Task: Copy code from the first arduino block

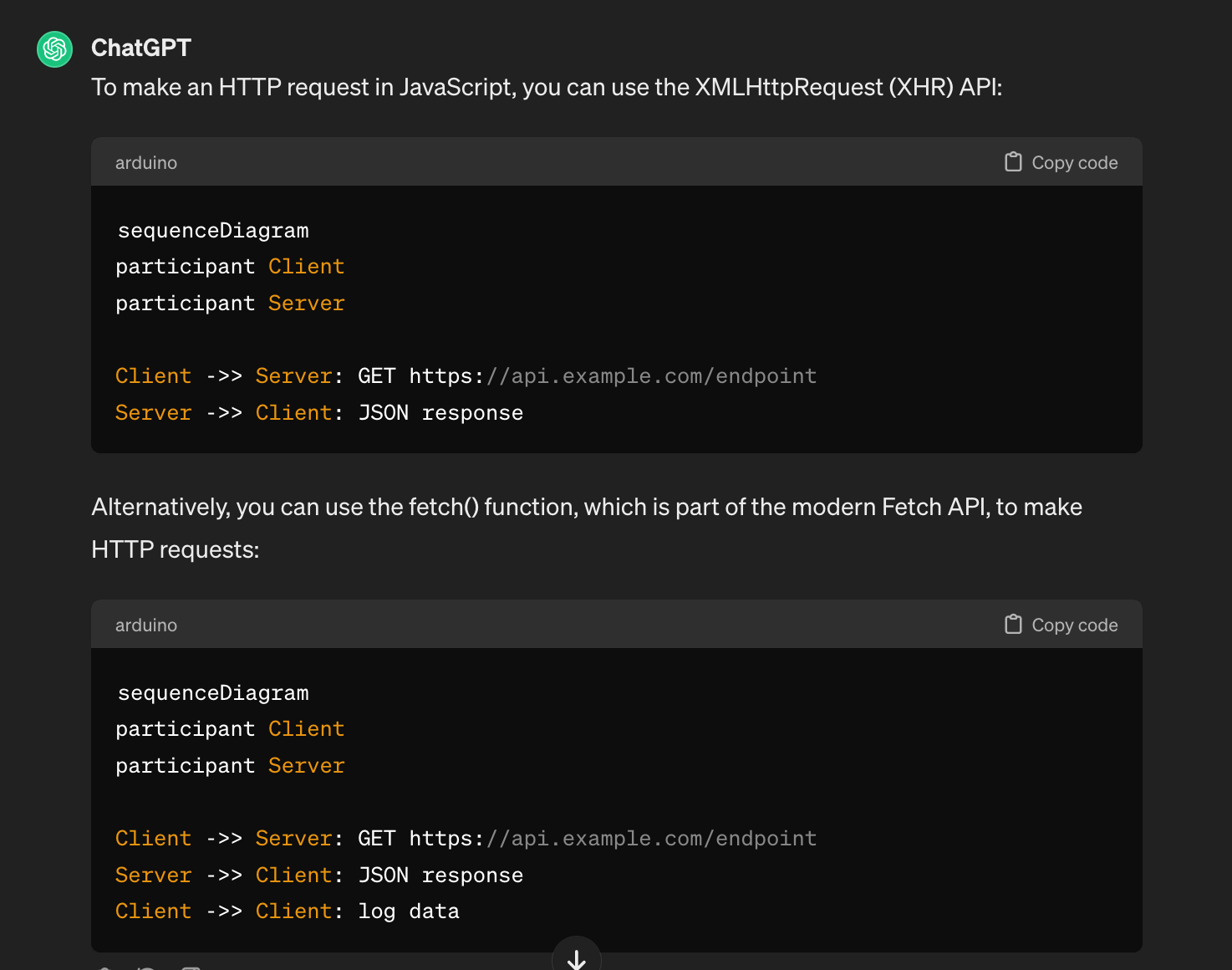Action: coord(1061,162)
